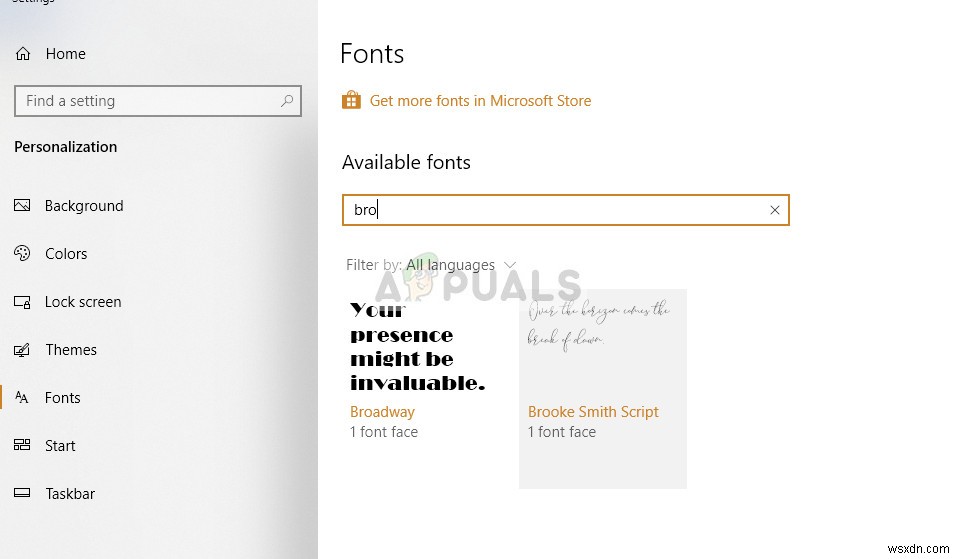Open Get more fonts in Microsoft Store link
Screen dimensions: 961x559
tap(480, 101)
